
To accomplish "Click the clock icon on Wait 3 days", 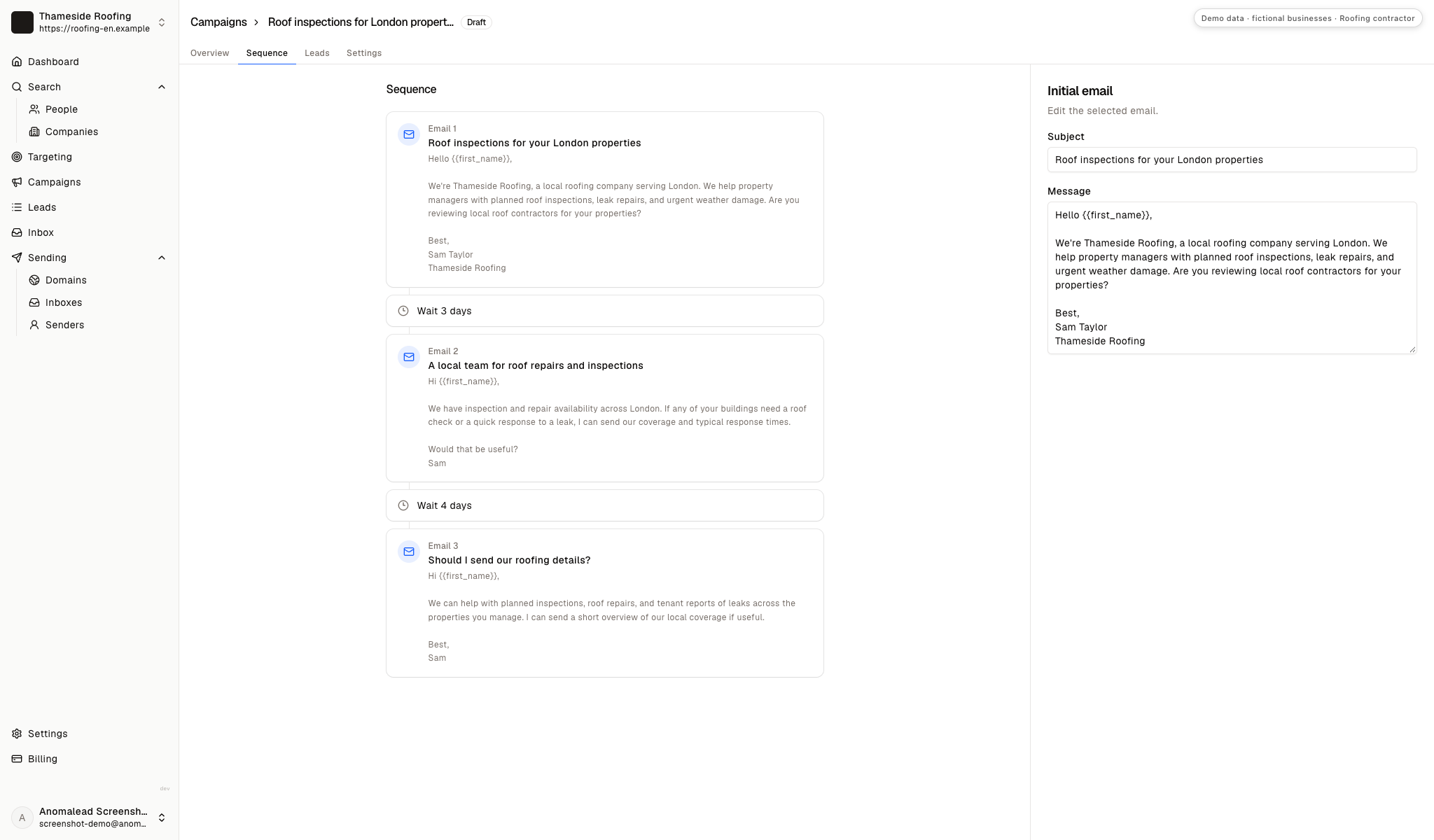I will point(403,311).
